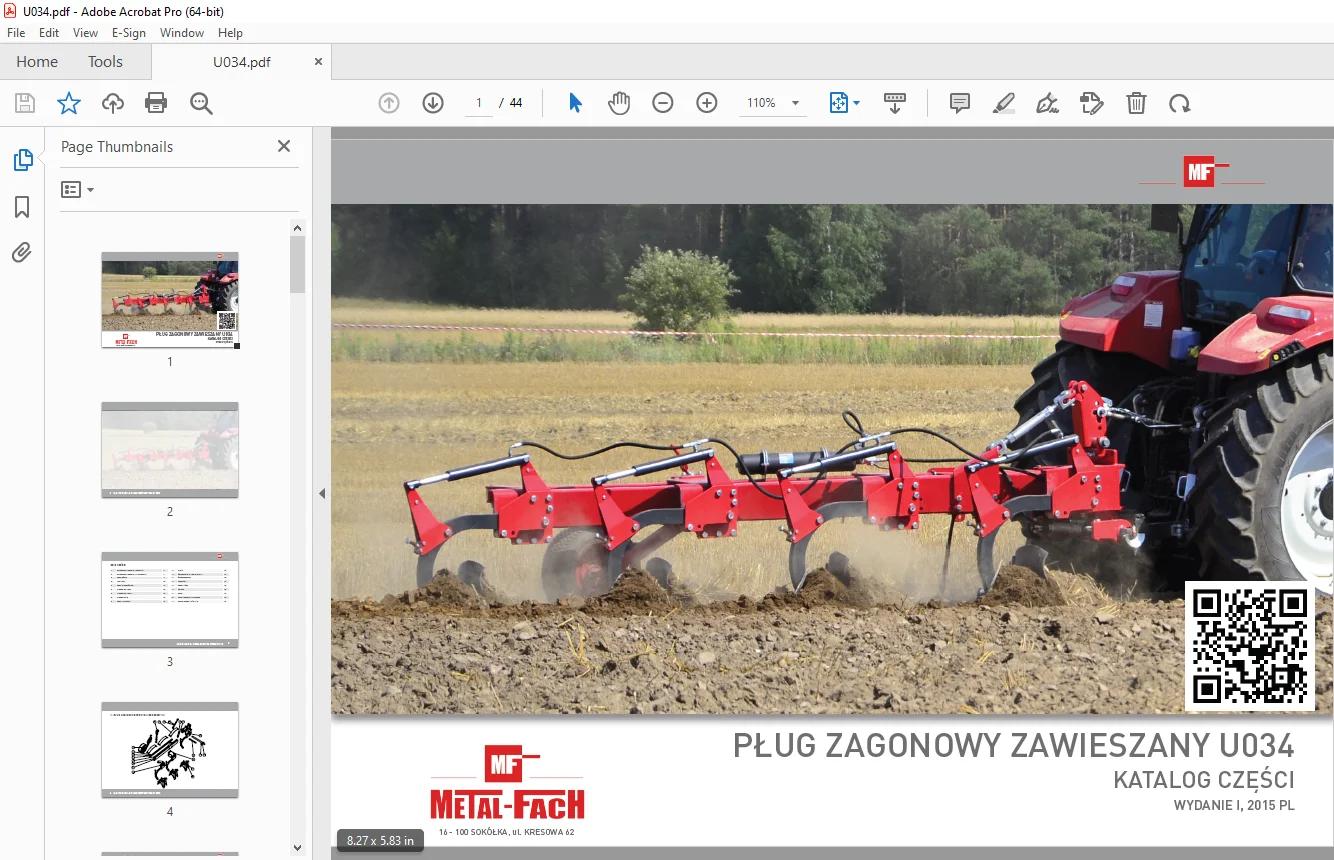Open the Bookmarks side panel
The width and height of the screenshot is (1334, 860).
click(x=22, y=207)
